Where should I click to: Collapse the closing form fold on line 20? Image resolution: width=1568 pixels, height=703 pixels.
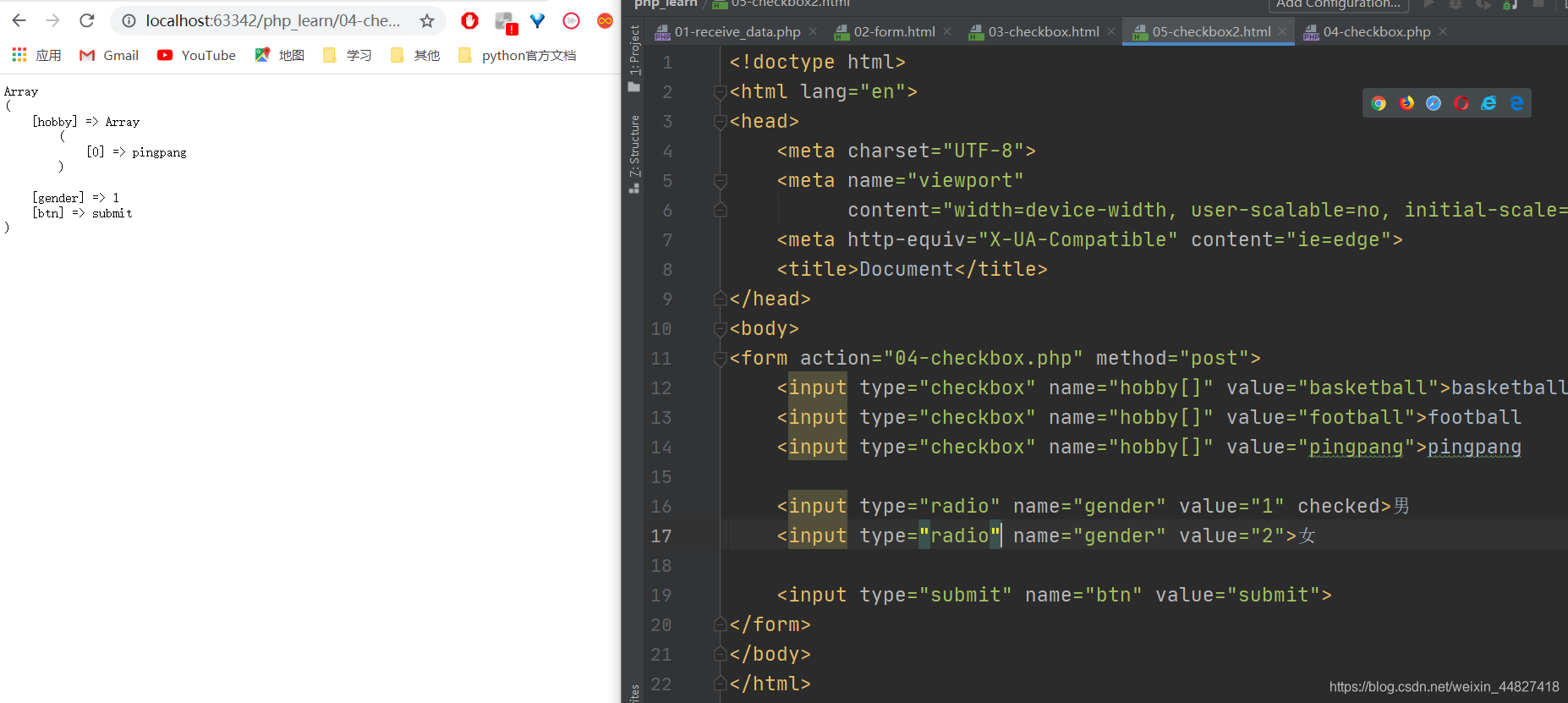[721, 624]
